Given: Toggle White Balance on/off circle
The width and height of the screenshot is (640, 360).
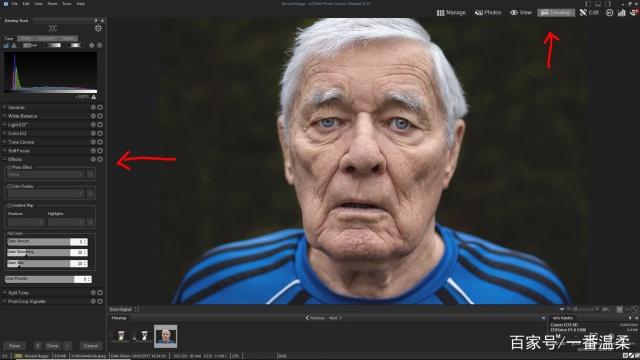Looking at the screenshot, I should point(100,116).
